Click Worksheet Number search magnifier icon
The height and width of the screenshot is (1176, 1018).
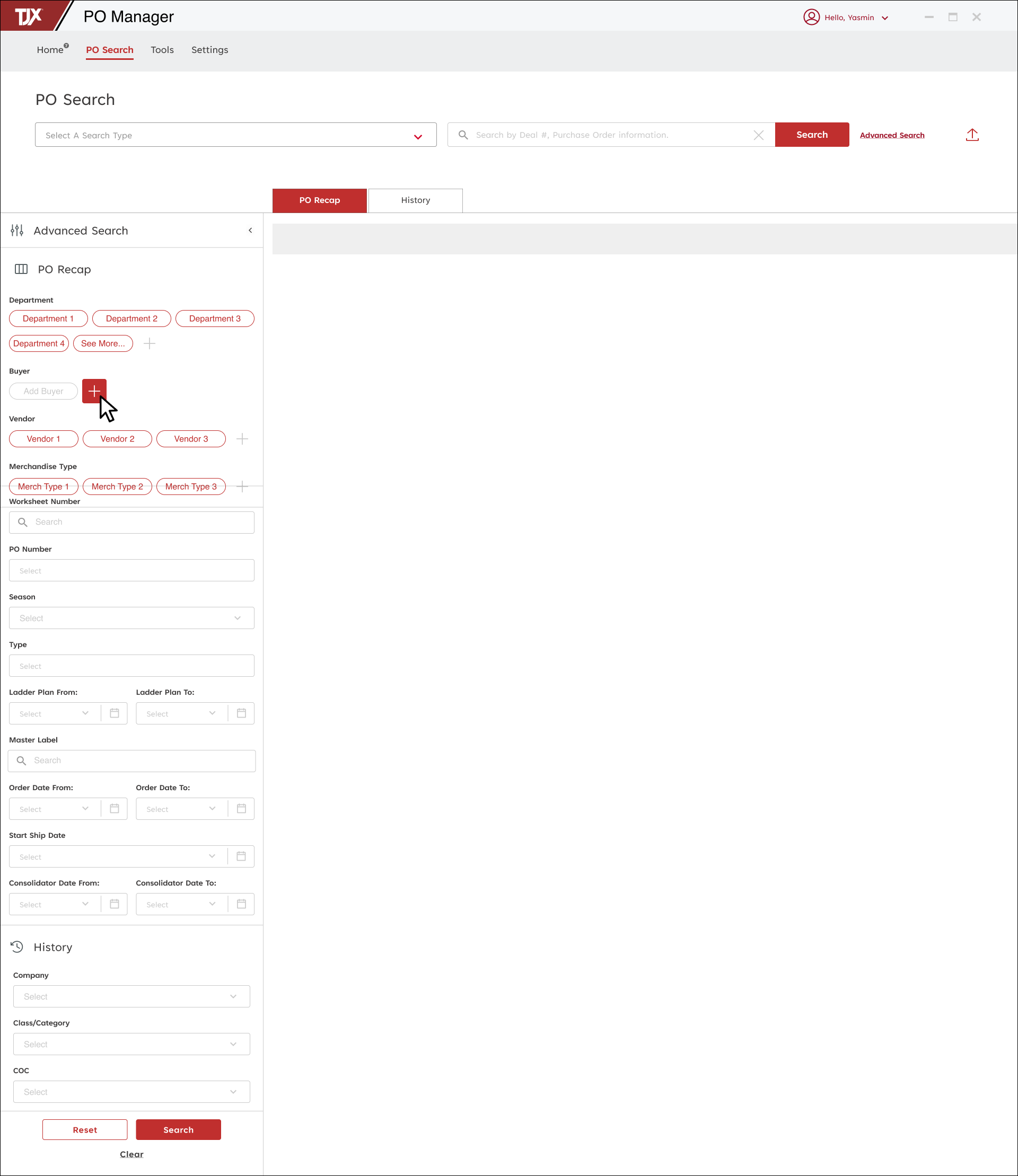(x=23, y=523)
